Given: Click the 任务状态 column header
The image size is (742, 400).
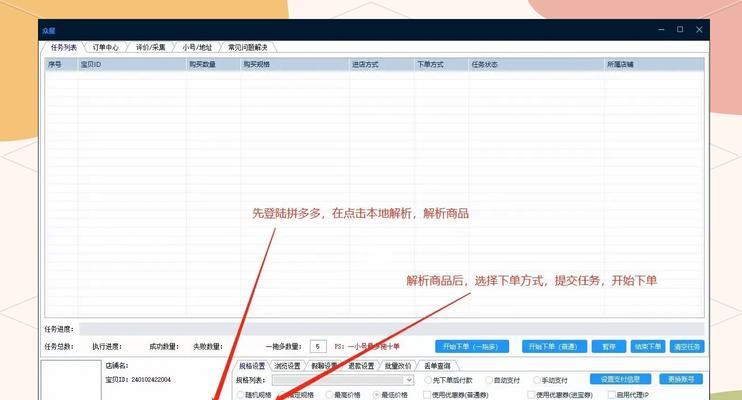Looking at the screenshot, I should click(537, 64).
